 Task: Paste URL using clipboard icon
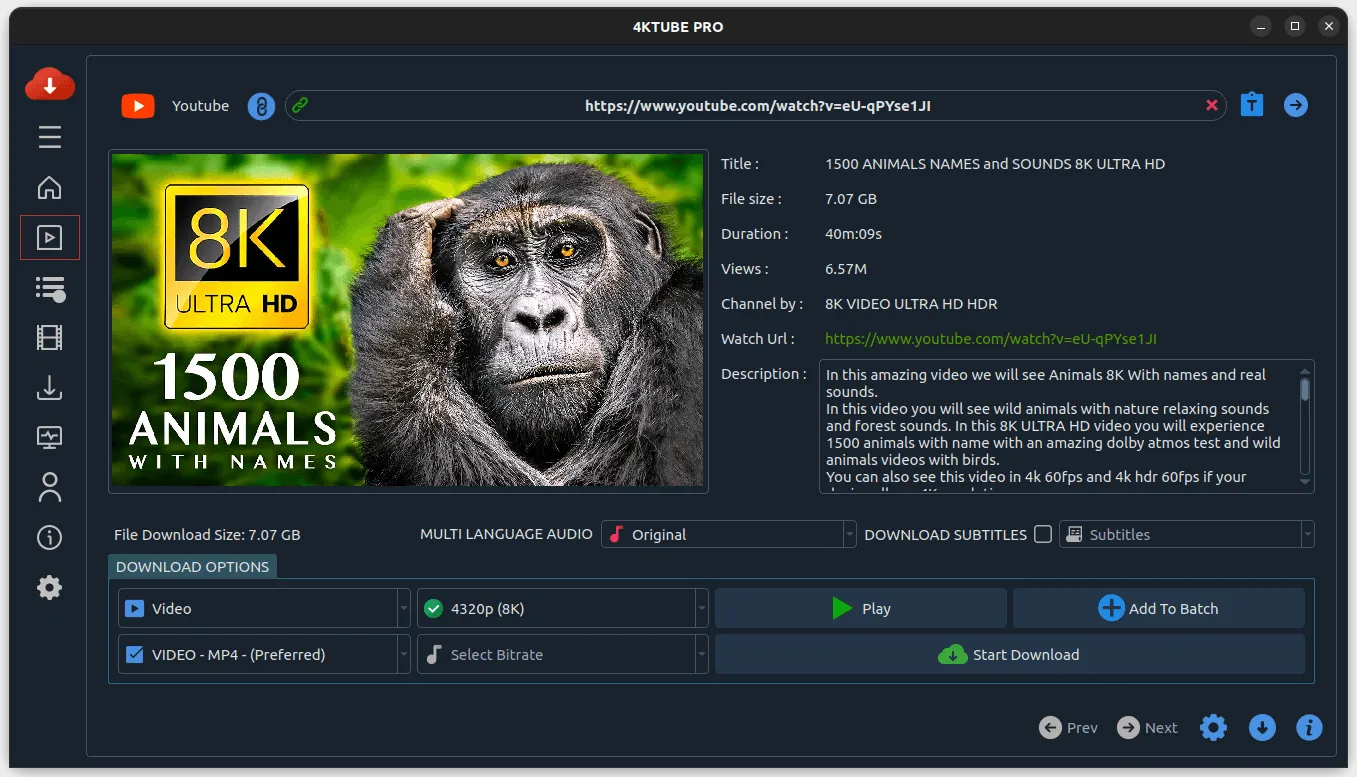click(1252, 105)
